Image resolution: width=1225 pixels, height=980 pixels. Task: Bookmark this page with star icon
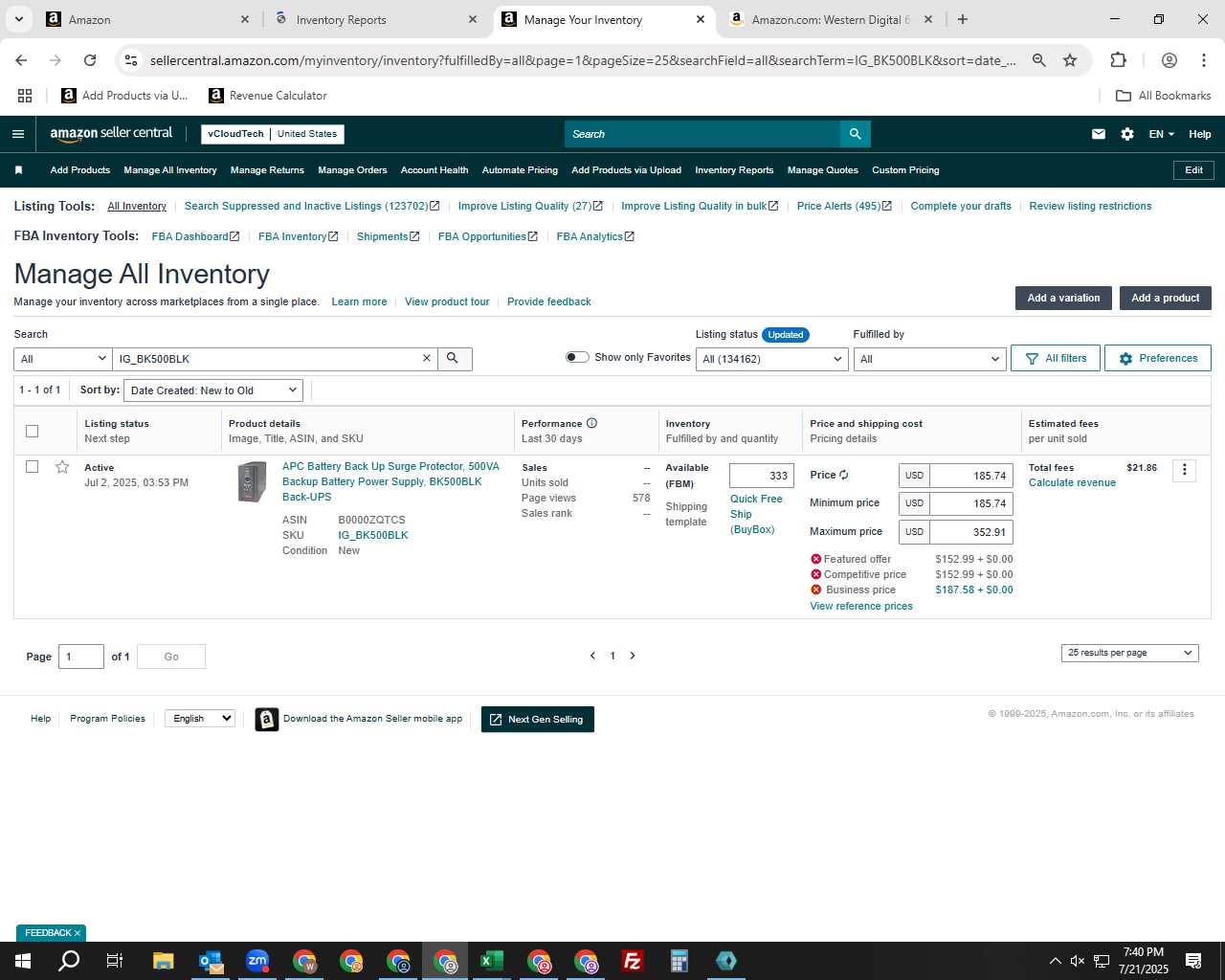[1070, 60]
